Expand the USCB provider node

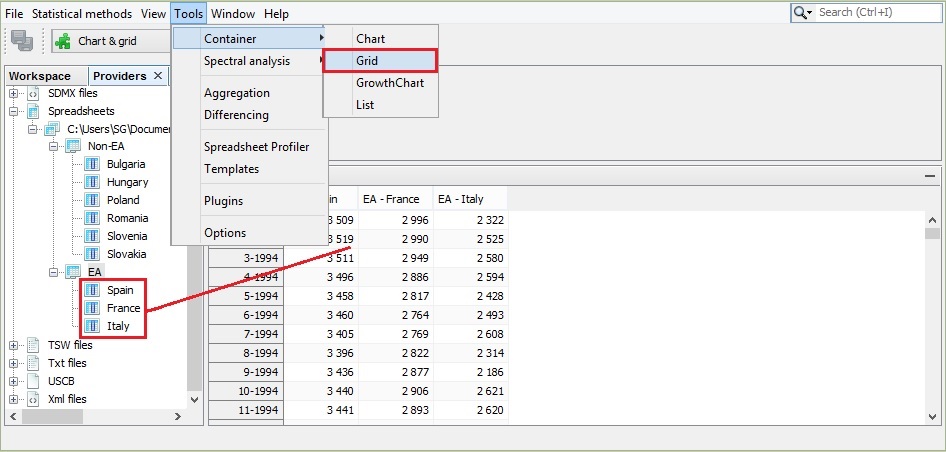click(x=15, y=381)
